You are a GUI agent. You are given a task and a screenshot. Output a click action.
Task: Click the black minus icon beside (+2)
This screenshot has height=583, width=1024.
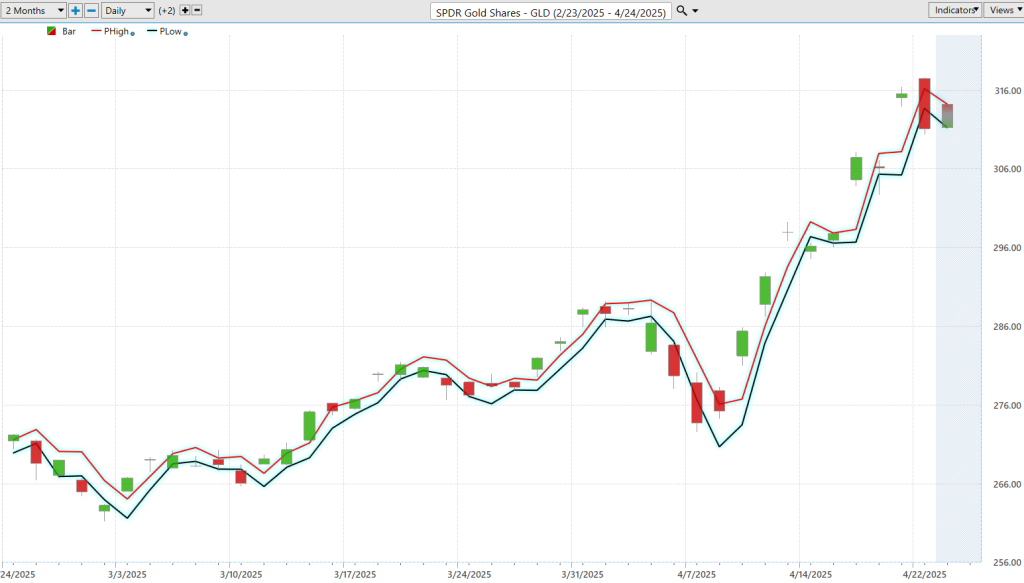pos(197,10)
